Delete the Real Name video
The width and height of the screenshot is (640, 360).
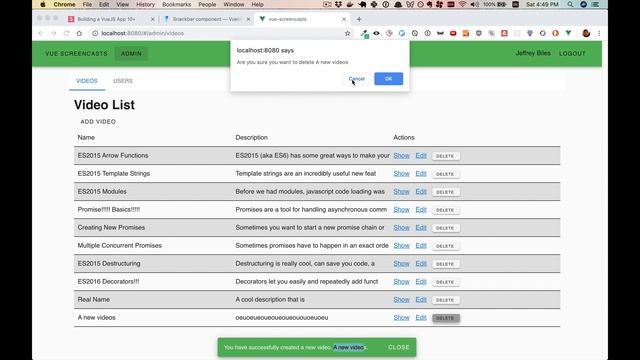pos(445,300)
